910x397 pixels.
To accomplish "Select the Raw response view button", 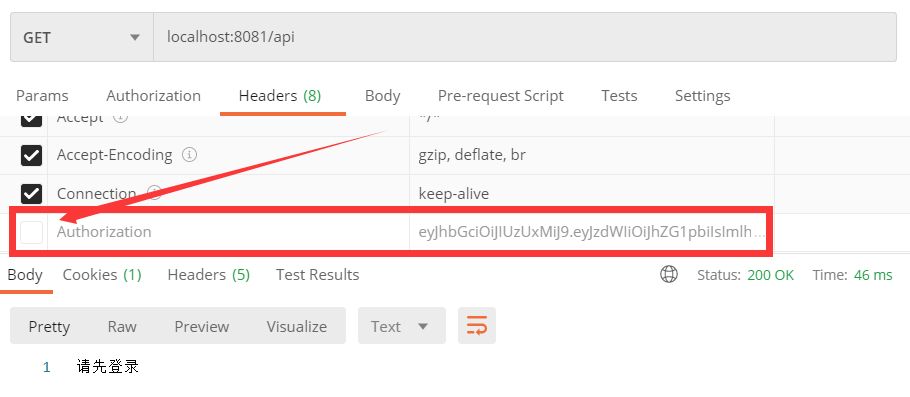I will (122, 327).
